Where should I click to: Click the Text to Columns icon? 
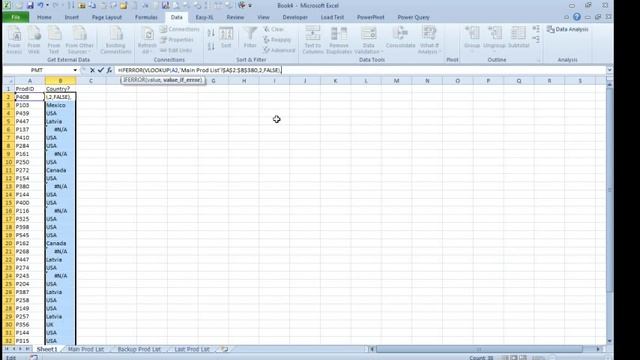pyautogui.click(x=313, y=40)
